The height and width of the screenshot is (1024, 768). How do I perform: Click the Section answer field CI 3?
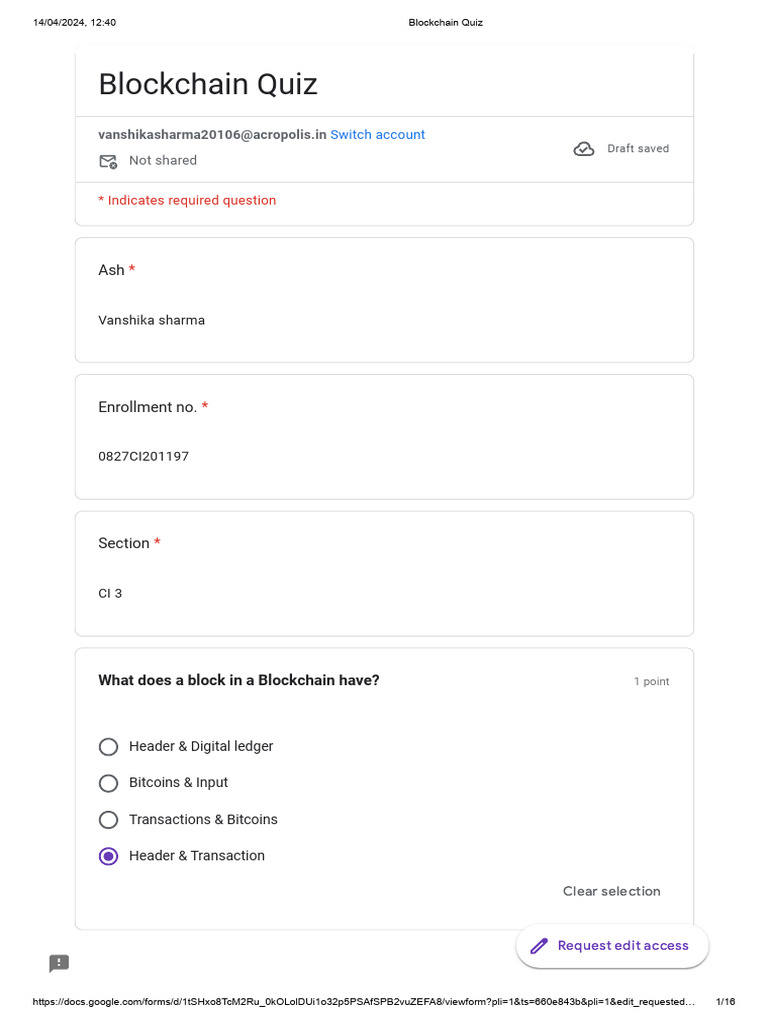(110, 593)
